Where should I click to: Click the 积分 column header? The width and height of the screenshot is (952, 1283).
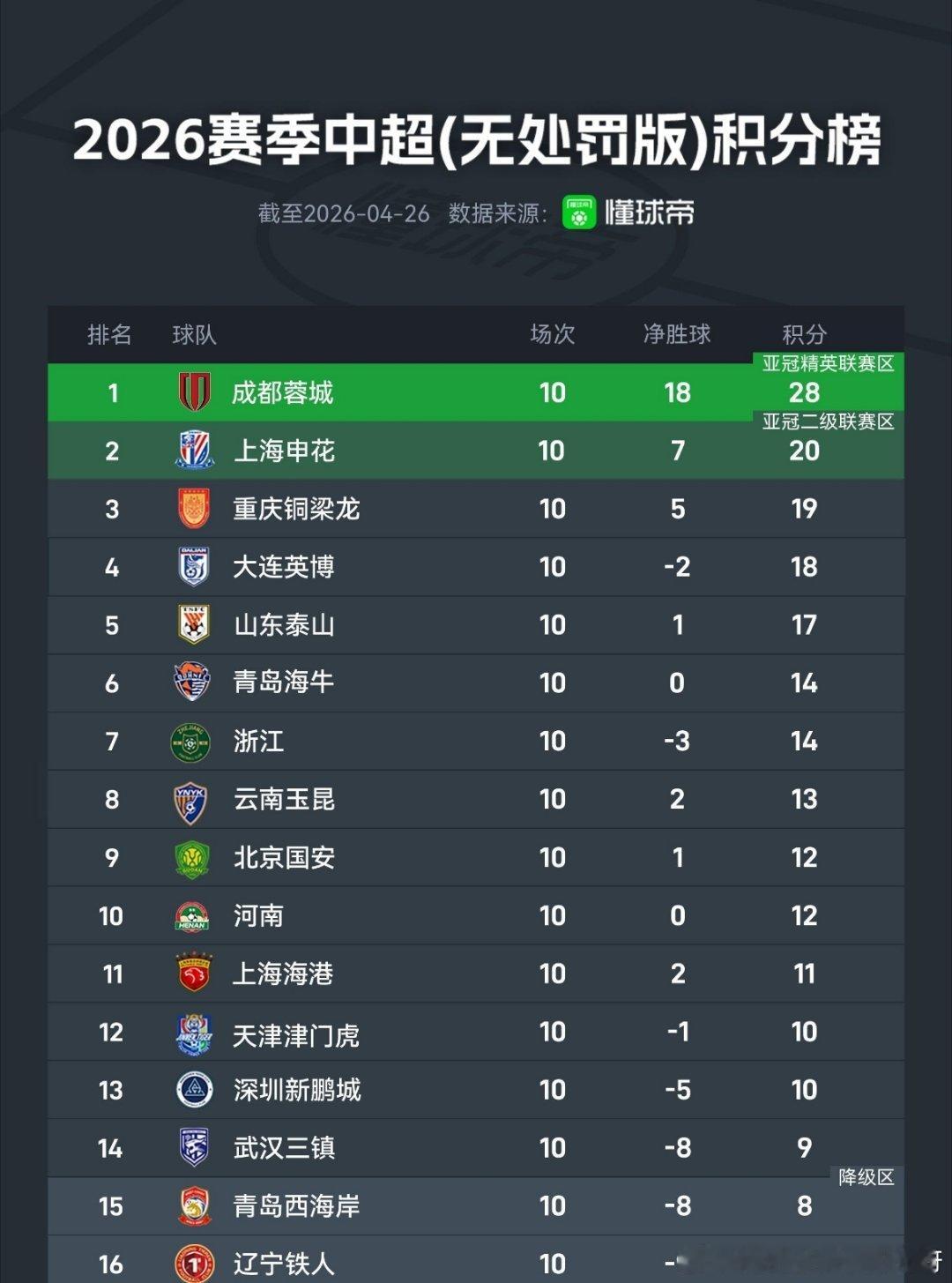pyautogui.click(x=804, y=334)
